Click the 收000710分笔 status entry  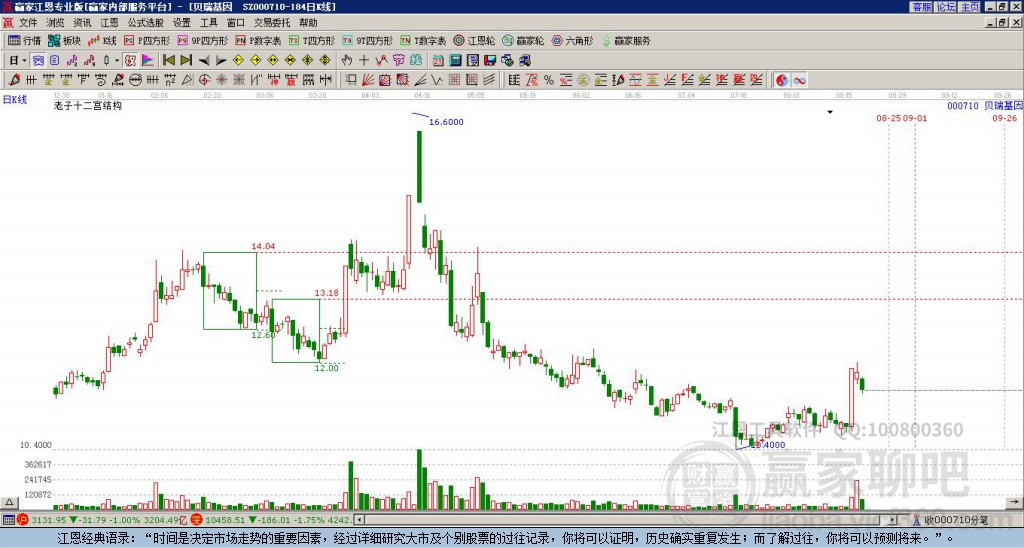[x=955, y=520]
